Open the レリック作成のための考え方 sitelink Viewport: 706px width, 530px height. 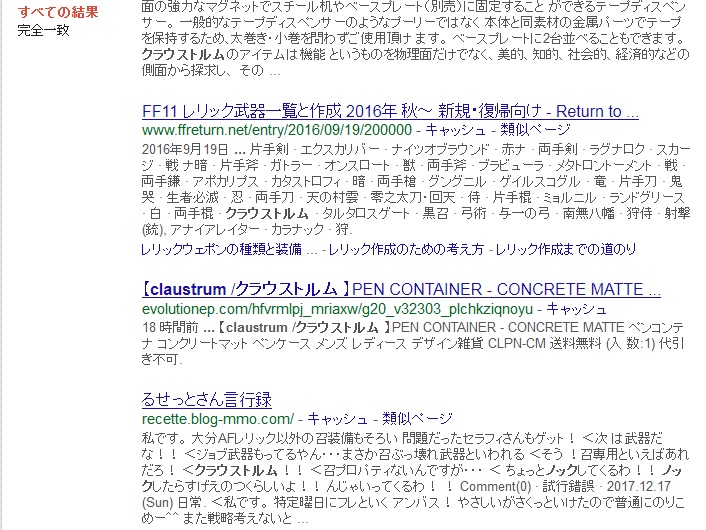(406, 249)
